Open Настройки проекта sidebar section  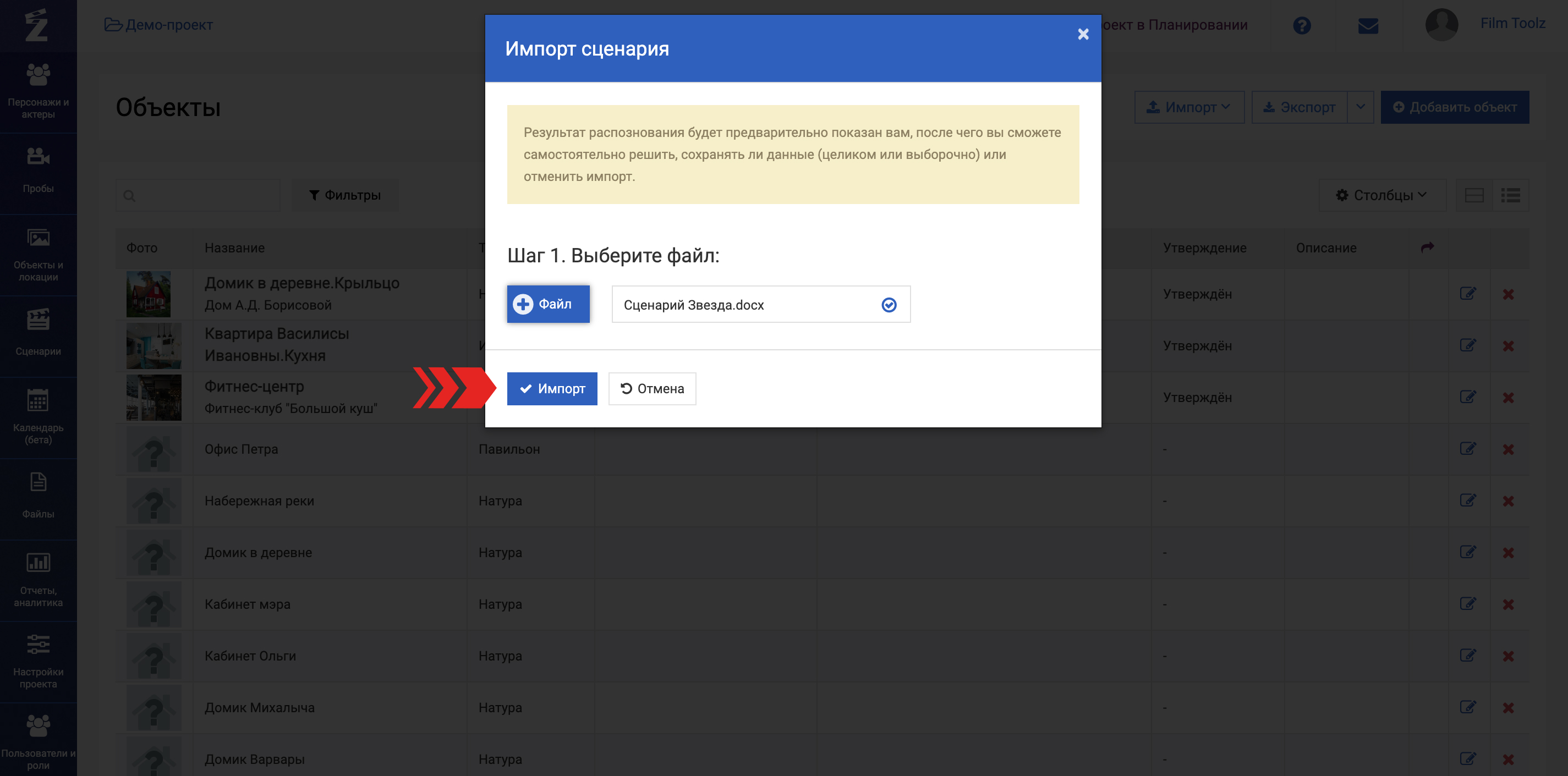[x=39, y=662]
